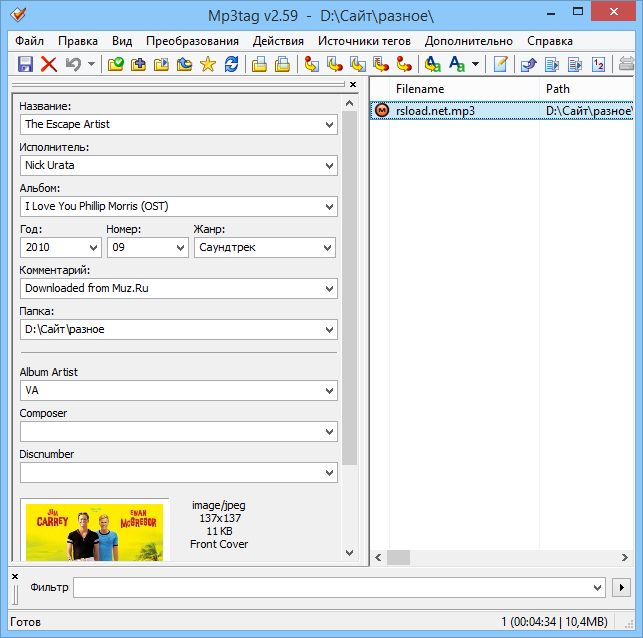Click the file list horizontal scroll right arrow
This screenshot has width=643, height=638.
[x=625, y=558]
